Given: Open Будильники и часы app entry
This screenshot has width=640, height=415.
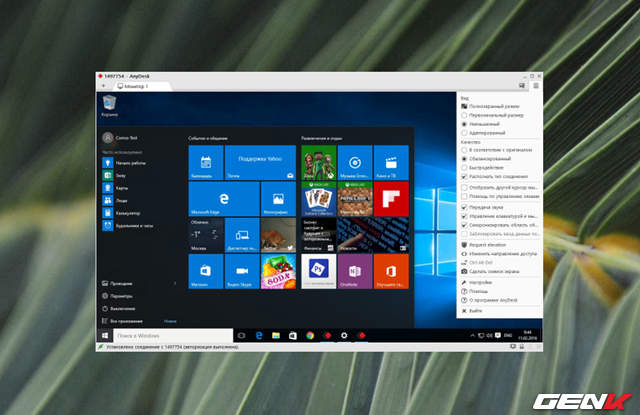Looking at the screenshot, I should (128, 226).
